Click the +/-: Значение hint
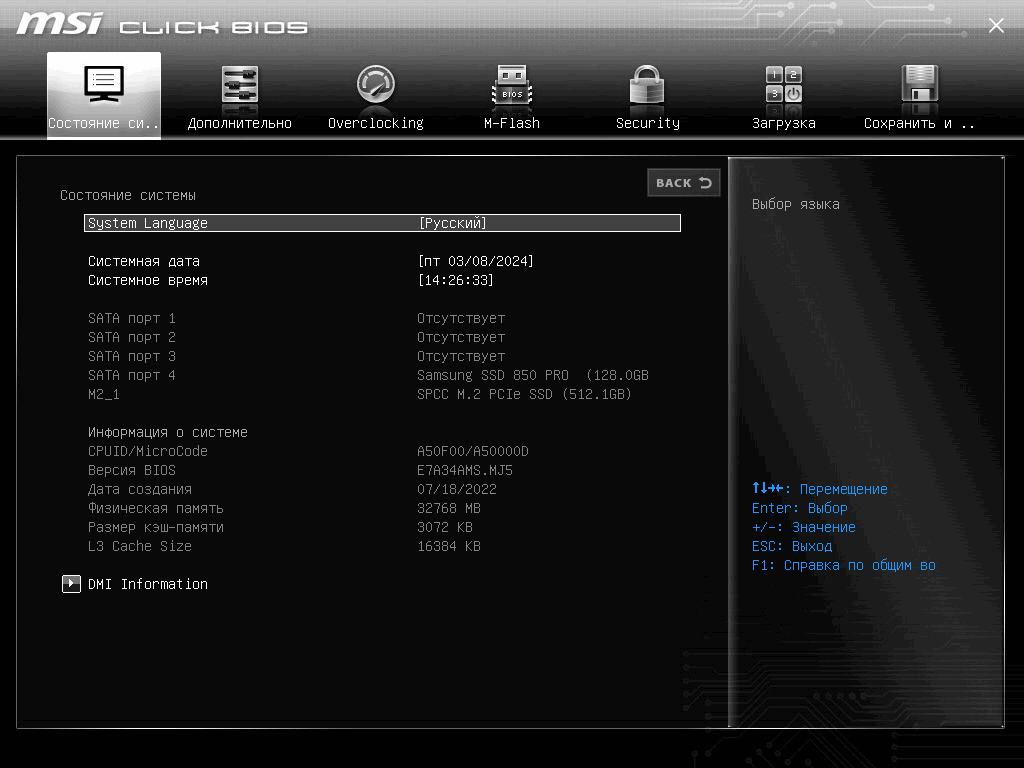This screenshot has width=1024, height=768. click(803, 526)
